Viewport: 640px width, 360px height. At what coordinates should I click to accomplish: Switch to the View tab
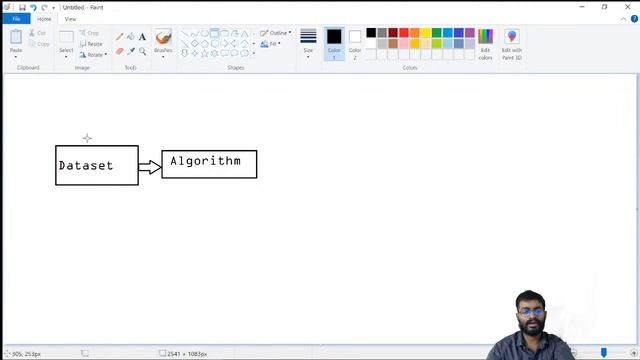pyautogui.click(x=70, y=19)
